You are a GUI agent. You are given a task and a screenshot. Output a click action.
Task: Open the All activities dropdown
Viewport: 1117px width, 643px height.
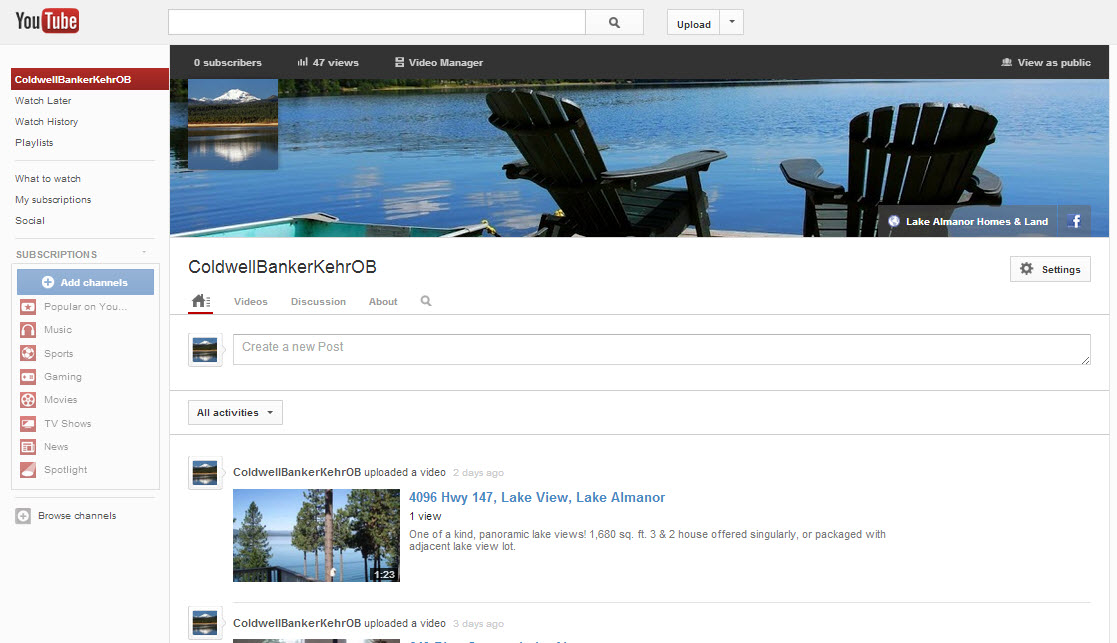[x=235, y=412]
